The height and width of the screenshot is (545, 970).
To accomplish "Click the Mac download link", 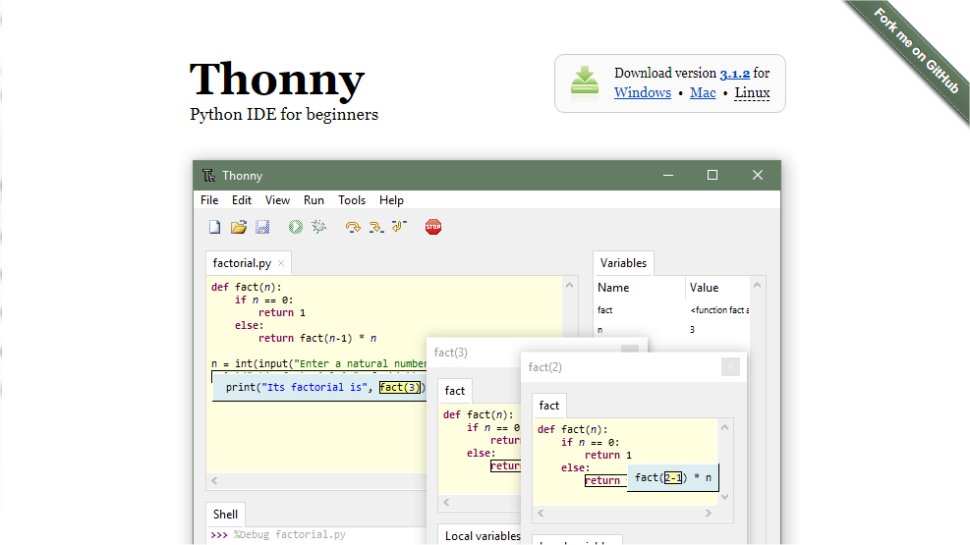I will [x=703, y=93].
